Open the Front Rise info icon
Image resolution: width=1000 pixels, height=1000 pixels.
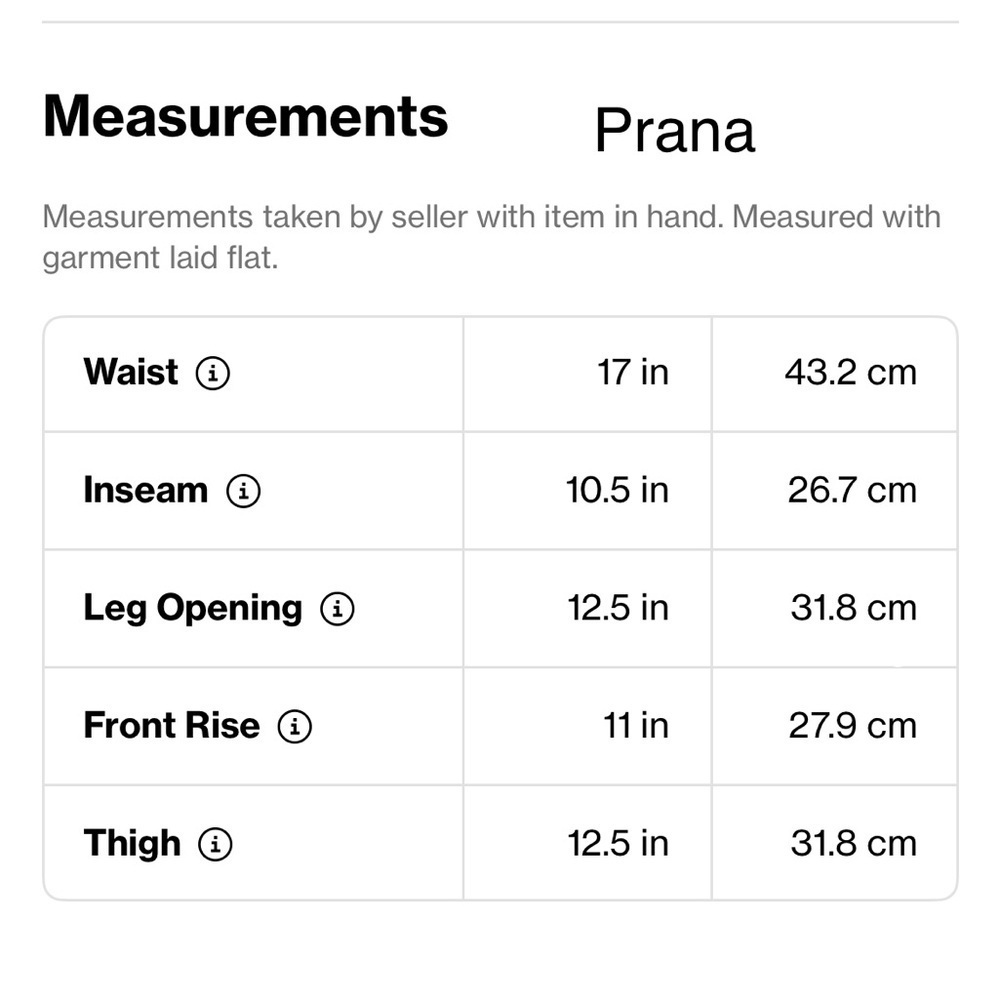click(294, 726)
